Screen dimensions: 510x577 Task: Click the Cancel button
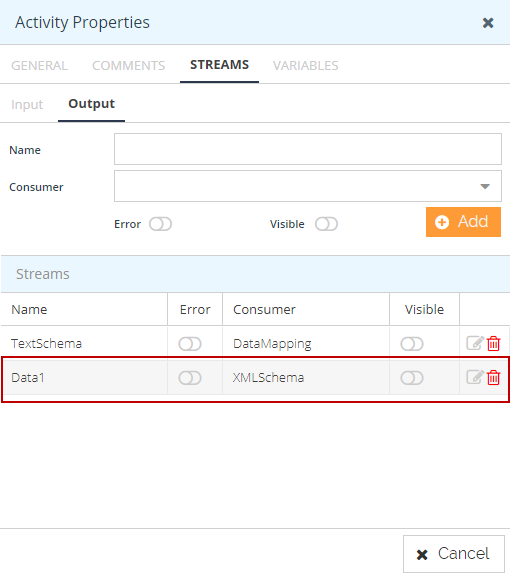(454, 554)
